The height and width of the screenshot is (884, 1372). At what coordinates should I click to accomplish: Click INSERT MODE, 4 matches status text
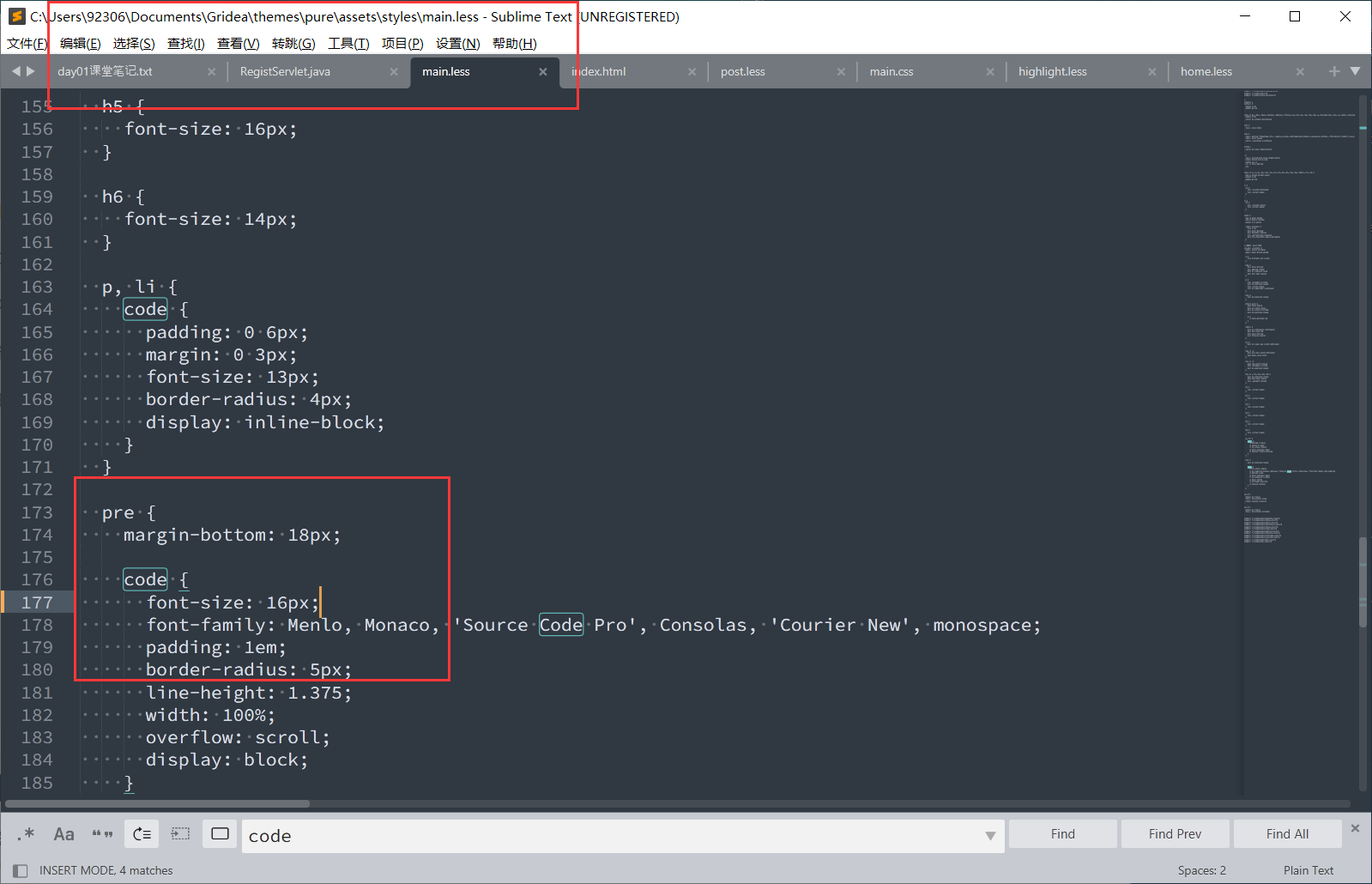click(x=106, y=870)
